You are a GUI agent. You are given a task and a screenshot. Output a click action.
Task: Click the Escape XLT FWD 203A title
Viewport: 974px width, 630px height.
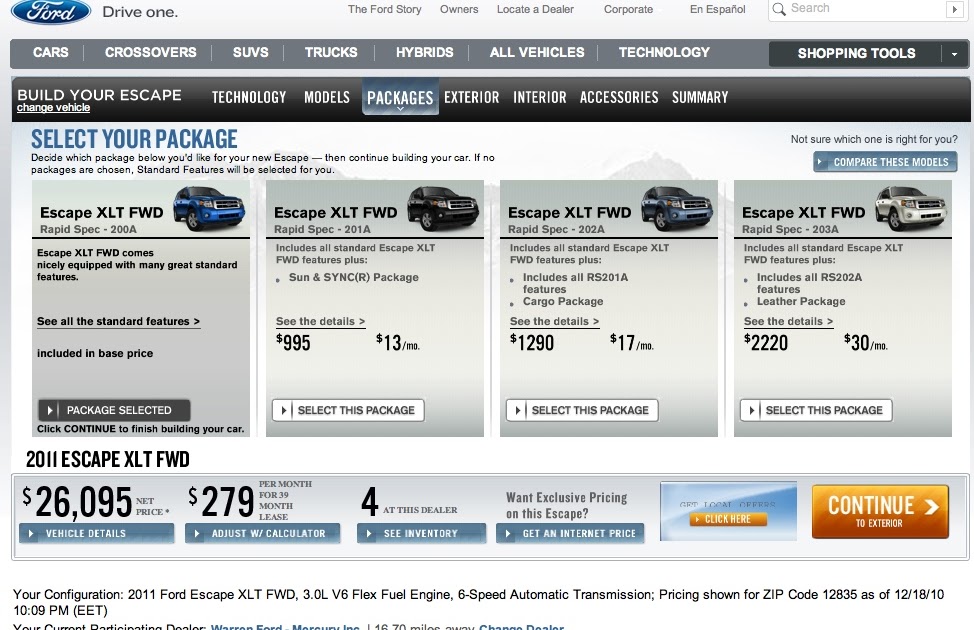pos(803,212)
